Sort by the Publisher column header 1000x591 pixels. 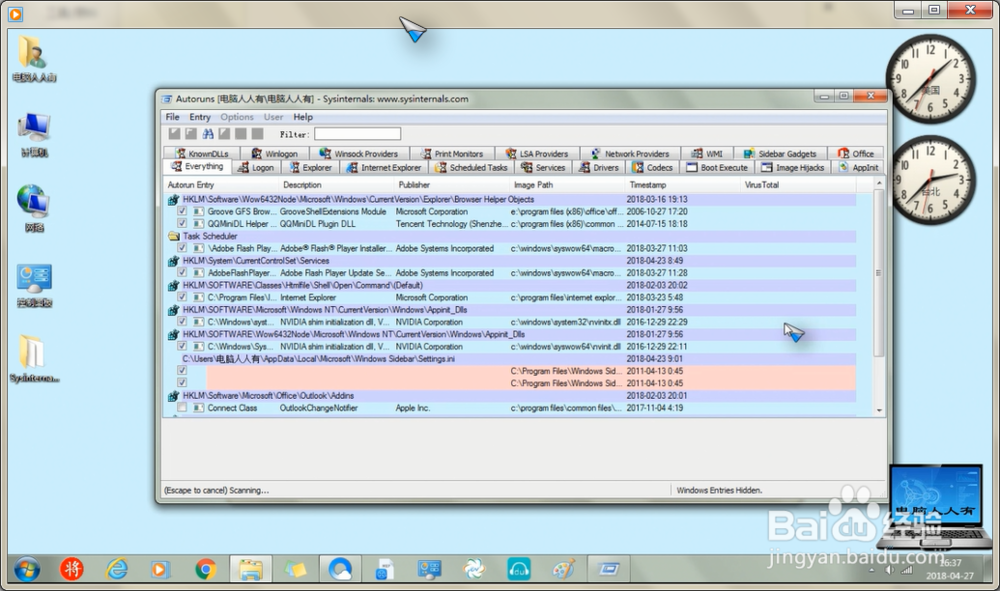[451, 185]
